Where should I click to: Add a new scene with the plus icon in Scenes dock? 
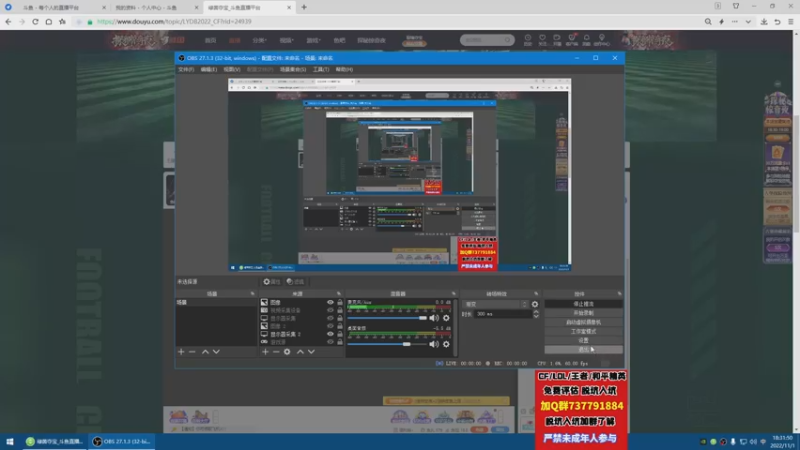coord(181,352)
